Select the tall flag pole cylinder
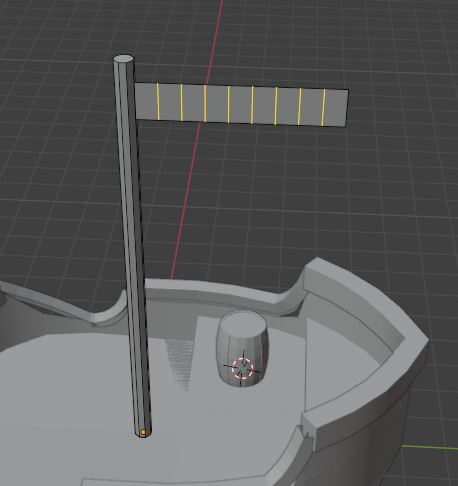Screen dimensions: 458x486 (132, 247)
